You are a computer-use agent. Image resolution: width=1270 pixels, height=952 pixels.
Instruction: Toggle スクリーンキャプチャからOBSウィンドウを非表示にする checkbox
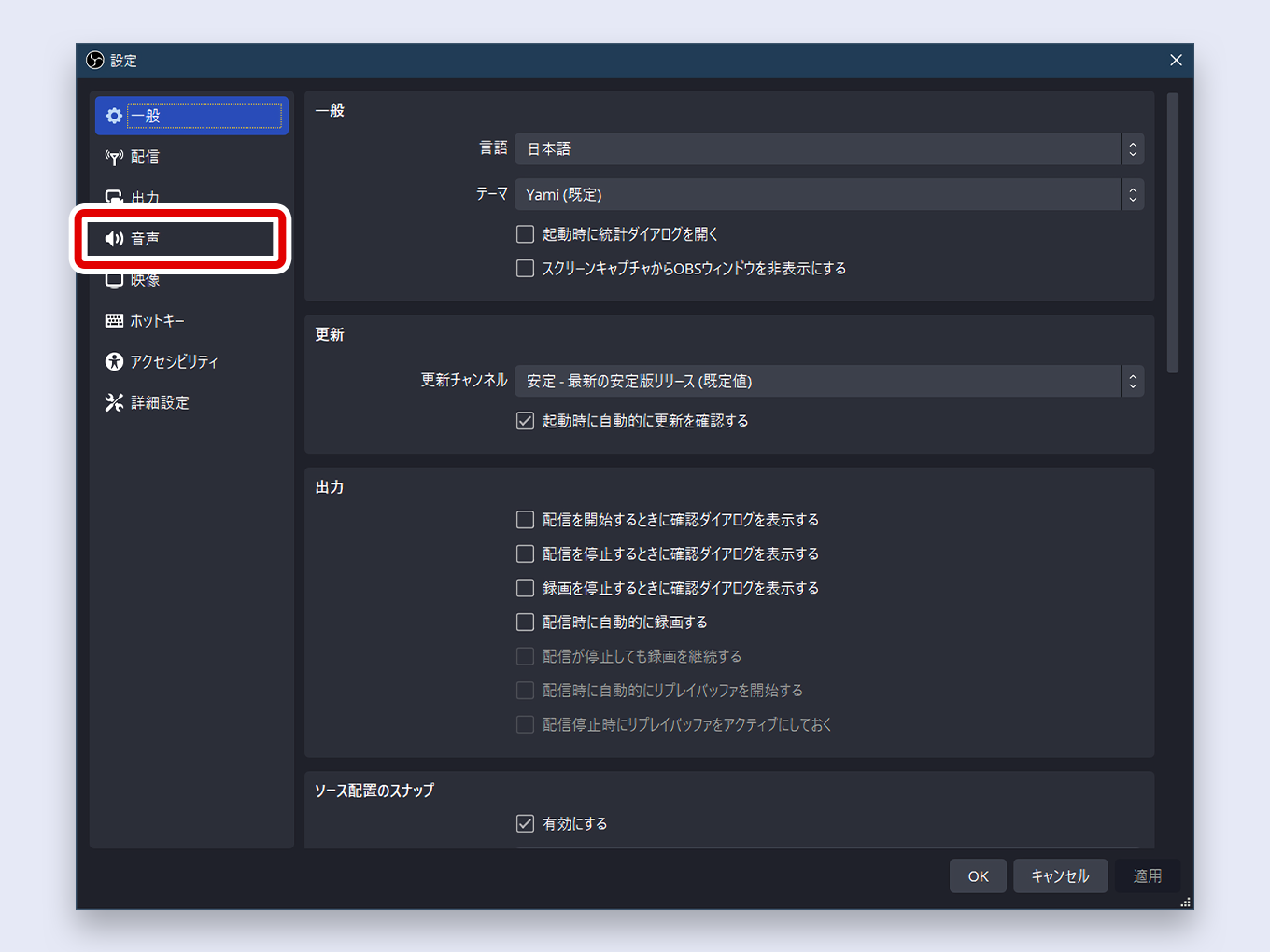pyautogui.click(x=526, y=269)
